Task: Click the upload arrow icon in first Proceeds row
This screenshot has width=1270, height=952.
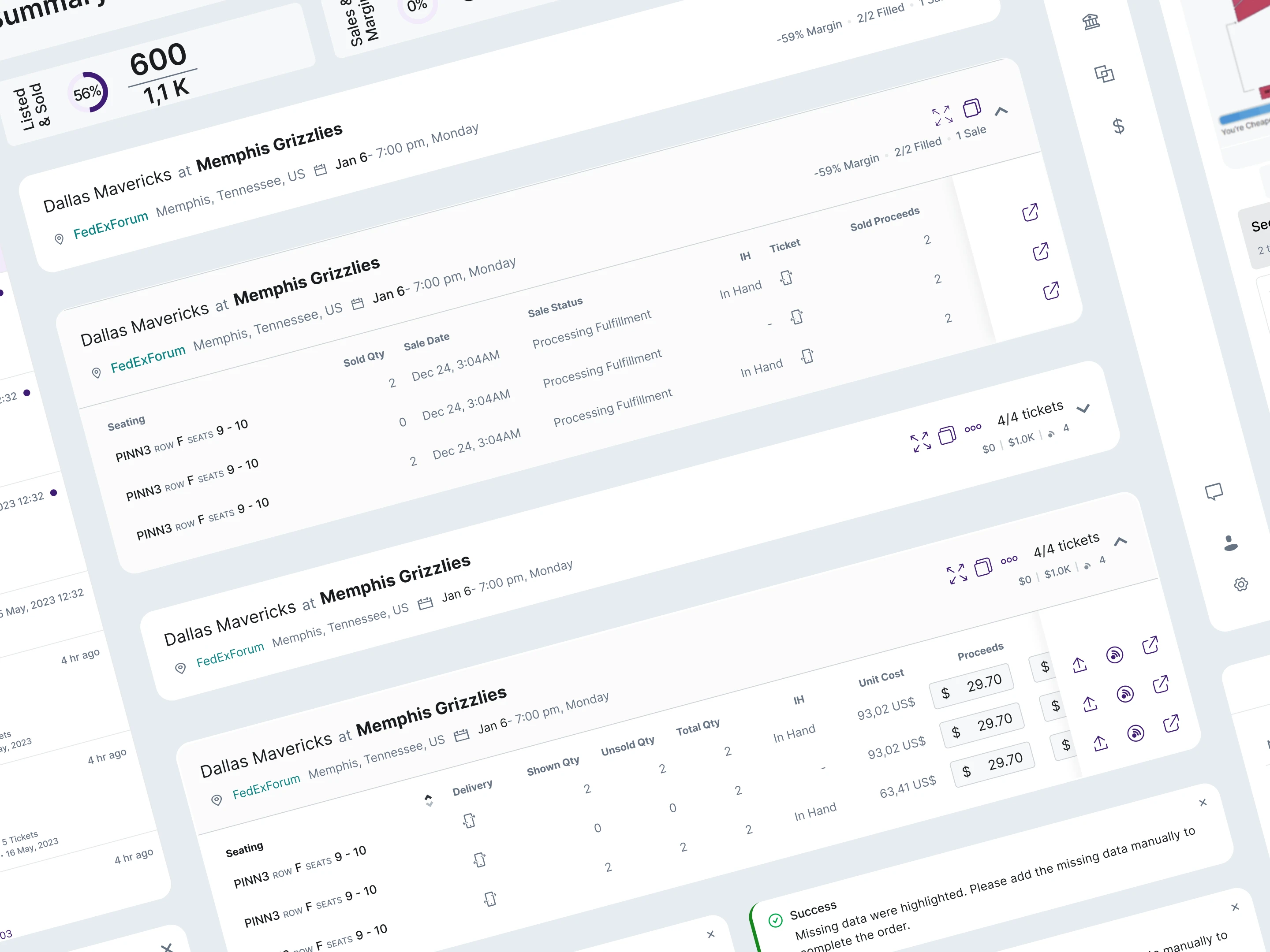Action: click(x=1079, y=665)
